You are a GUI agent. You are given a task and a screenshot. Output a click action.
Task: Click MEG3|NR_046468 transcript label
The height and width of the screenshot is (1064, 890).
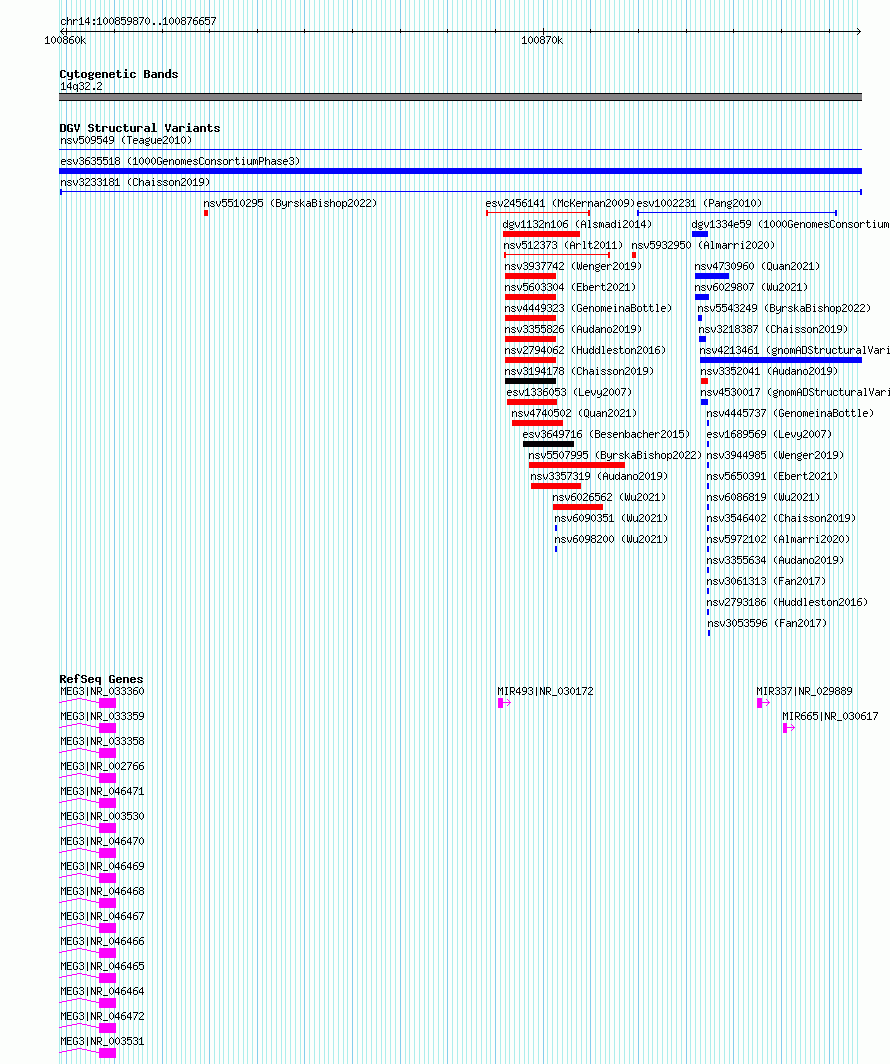coord(102,892)
